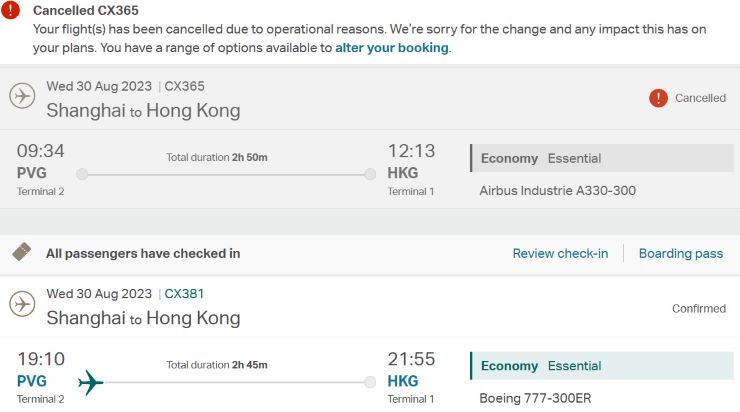Click the Shanghai to Hong Kong heading for CX381

[143, 318]
